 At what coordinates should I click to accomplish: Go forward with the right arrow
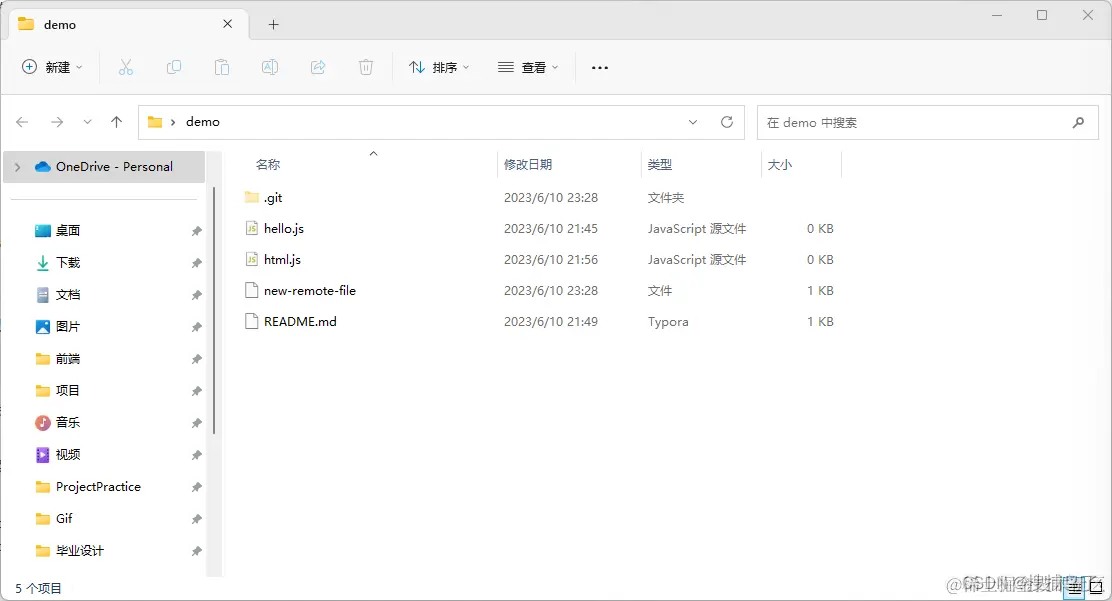pos(57,122)
